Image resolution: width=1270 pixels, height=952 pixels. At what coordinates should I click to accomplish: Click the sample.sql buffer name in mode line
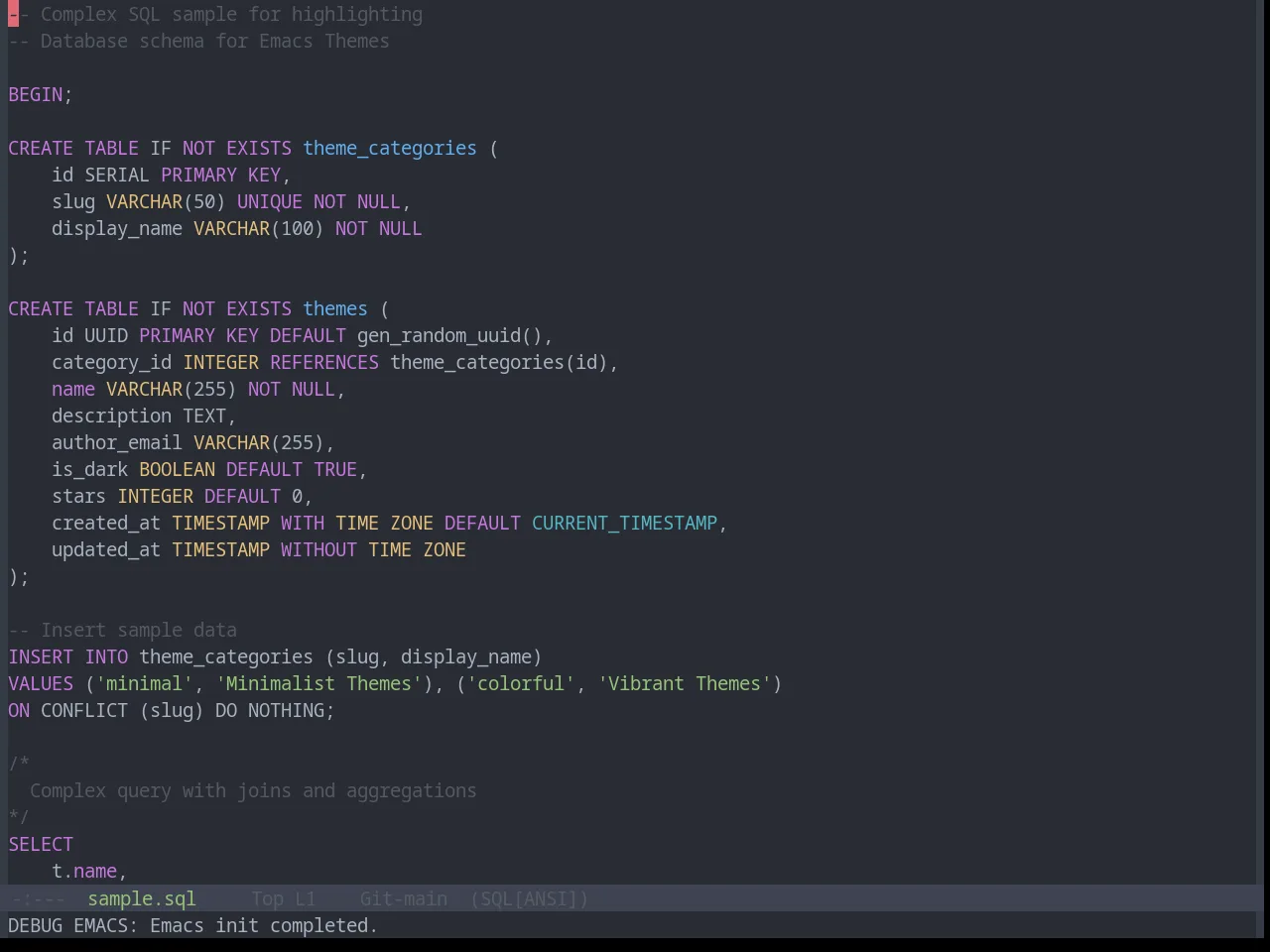click(141, 898)
